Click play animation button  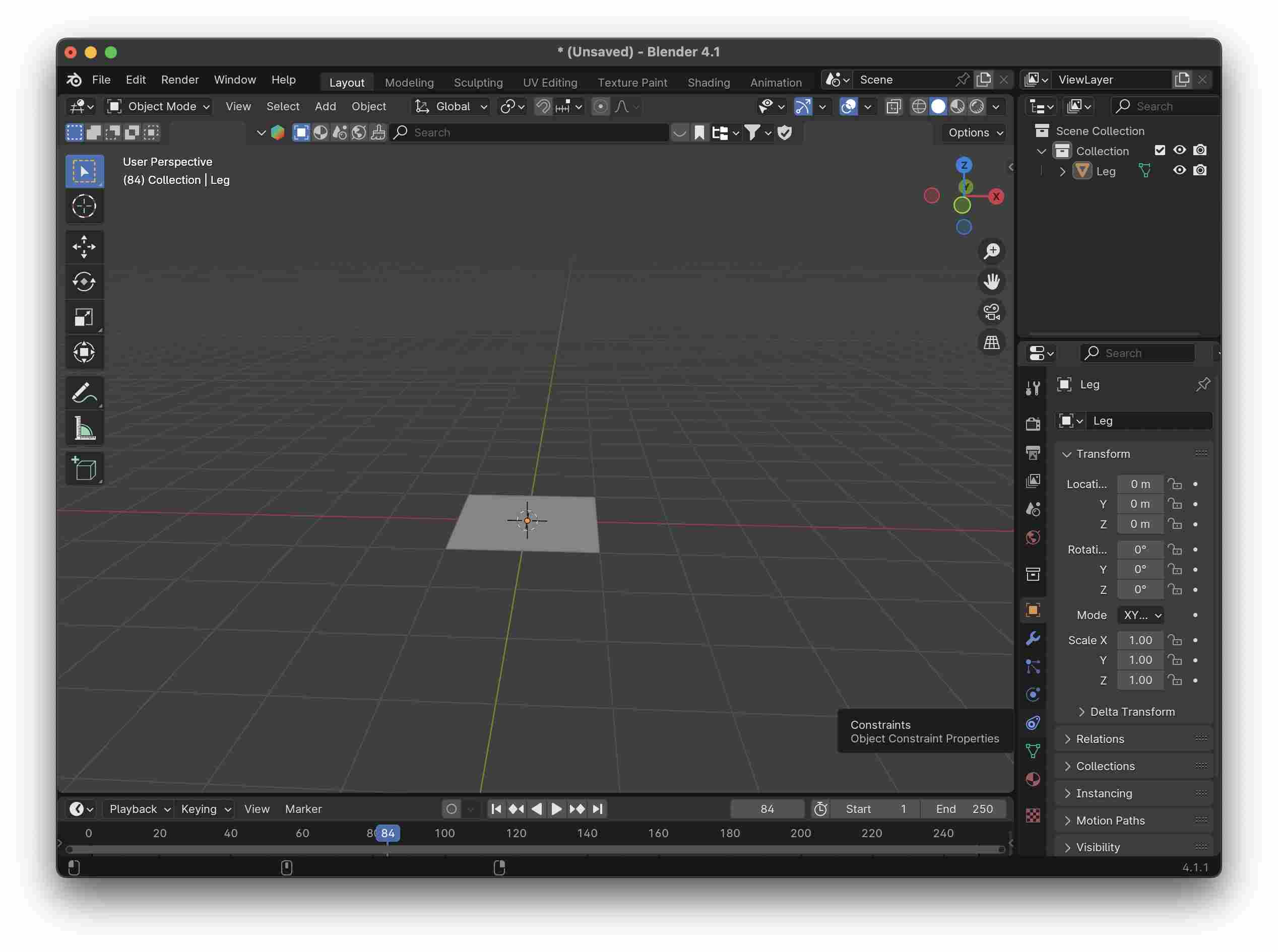(556, 809)
